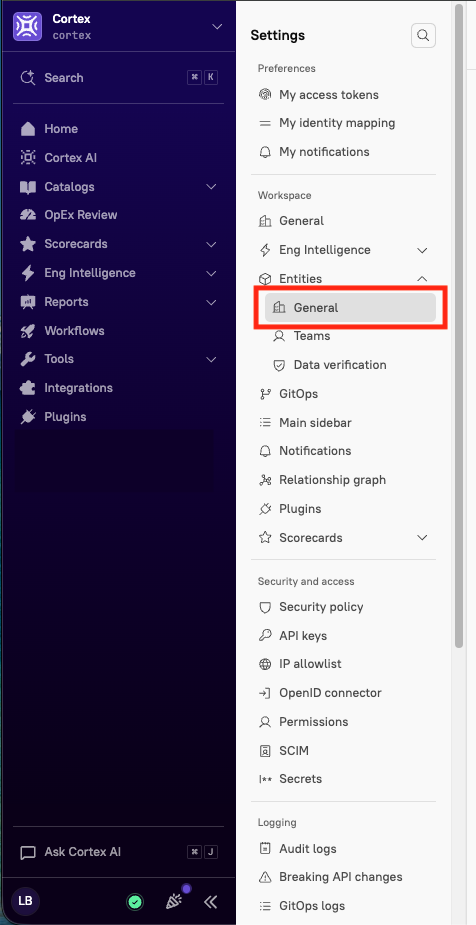This screenshot has width=476, height=925.
Task: Click the green status check icon
Action: (x=136, y=901)
